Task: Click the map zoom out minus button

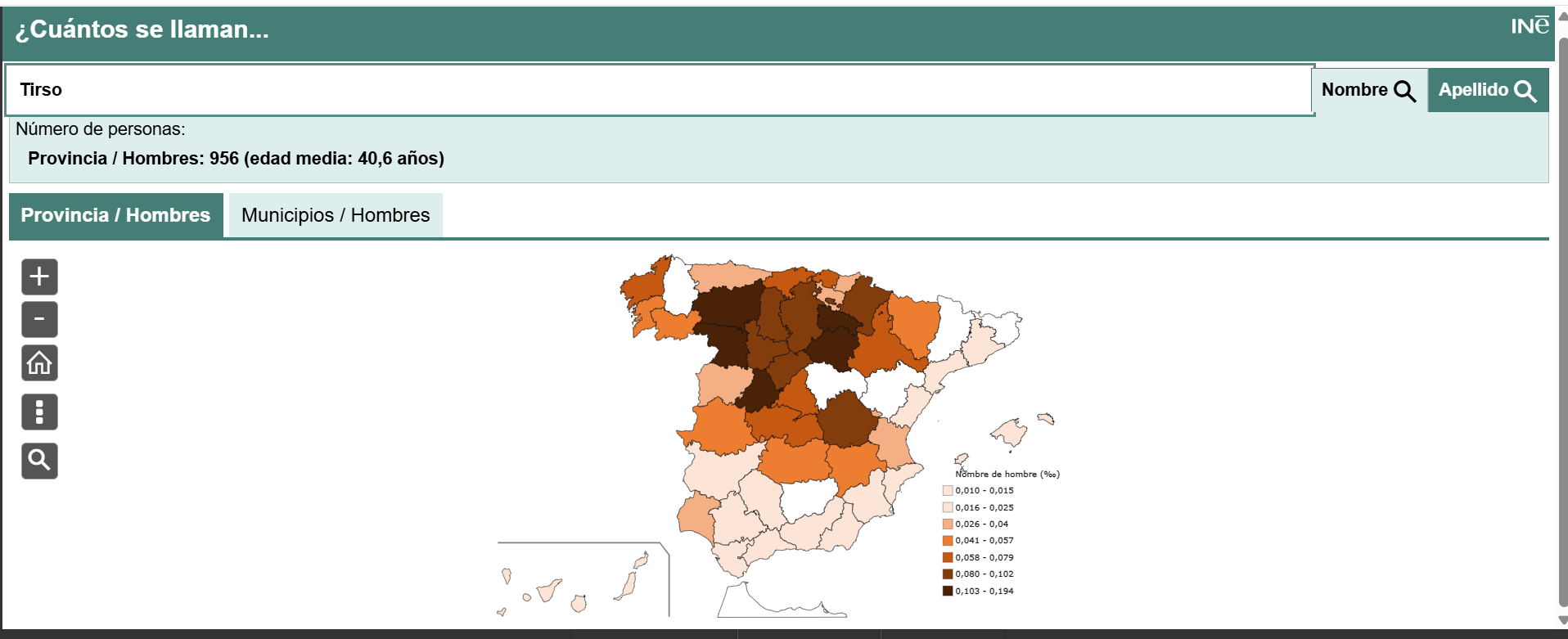Action: 39,319
